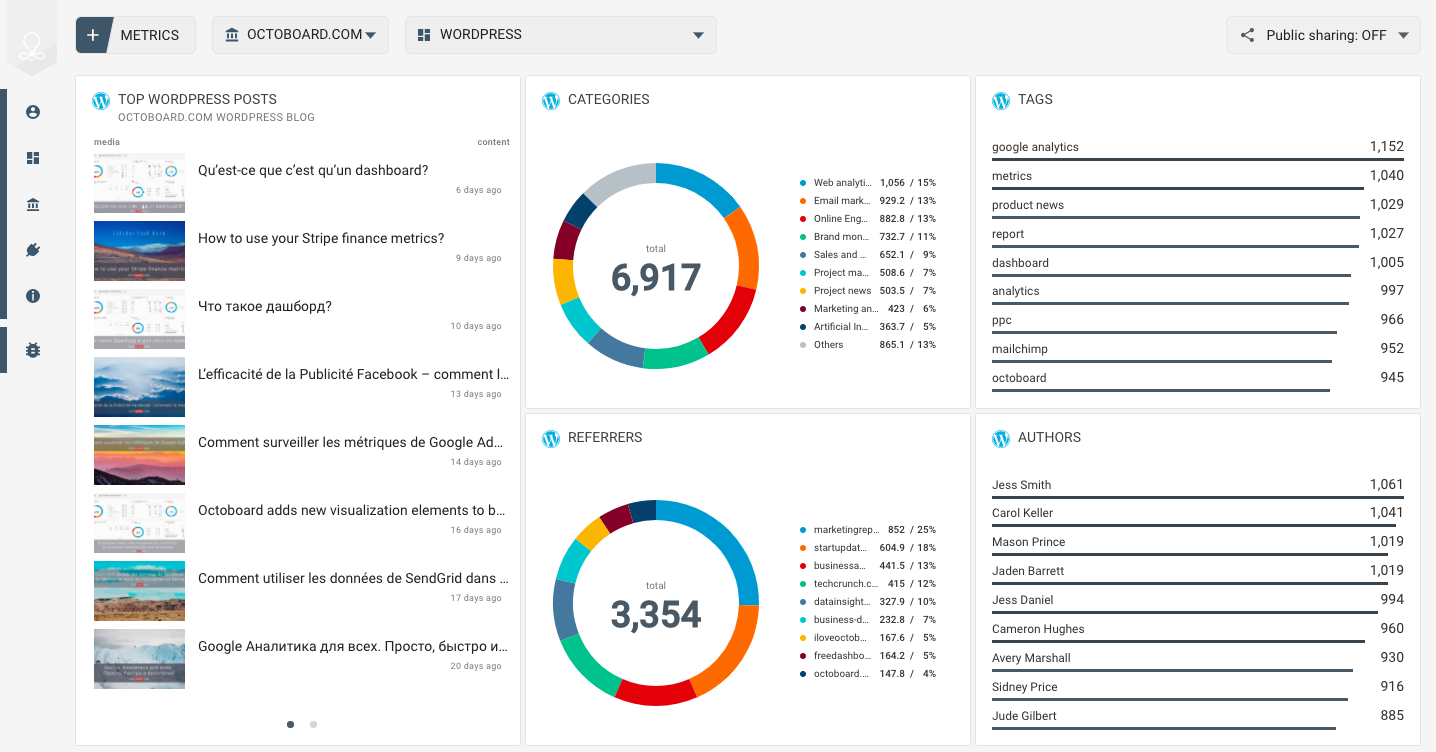The image size is (1436, 752).
Task: Open the user account icon in sidebar
Action: tap(33, 112)
